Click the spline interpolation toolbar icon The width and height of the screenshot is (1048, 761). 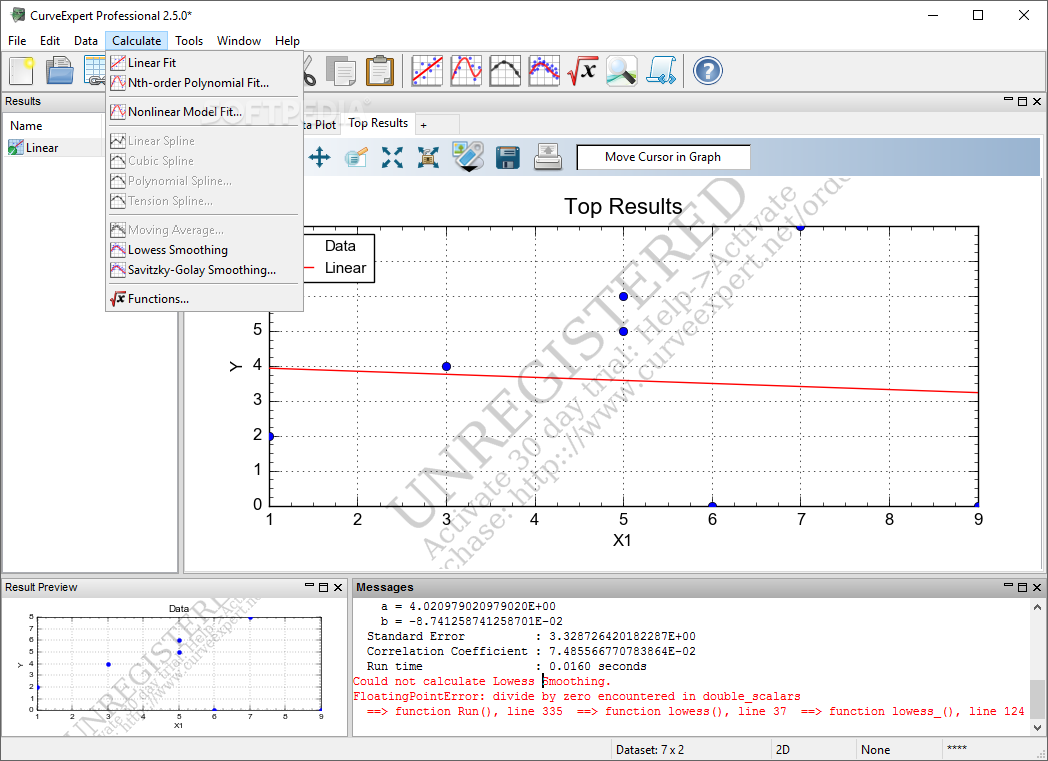coord(505,71)
